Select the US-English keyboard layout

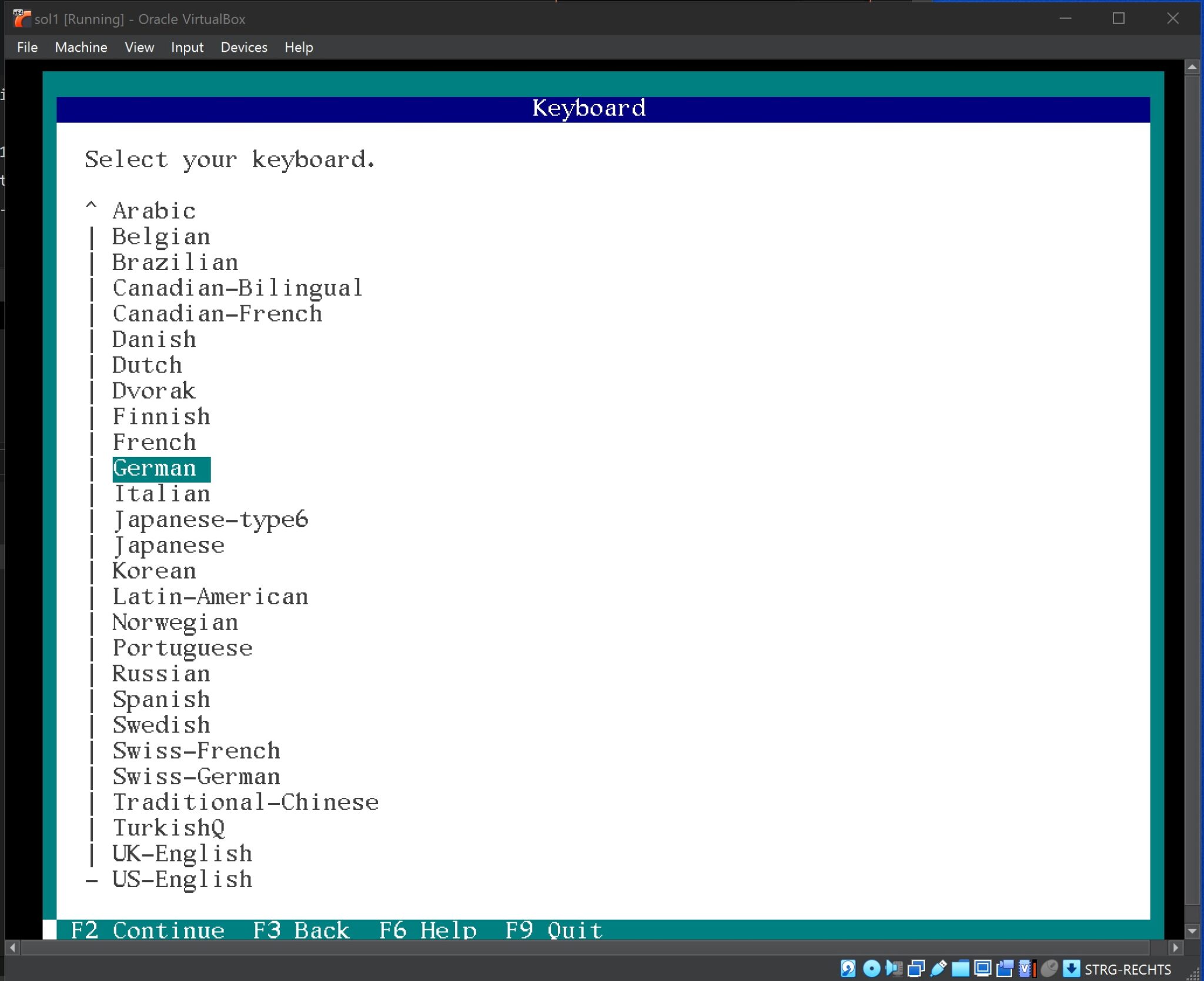point(181,879)
